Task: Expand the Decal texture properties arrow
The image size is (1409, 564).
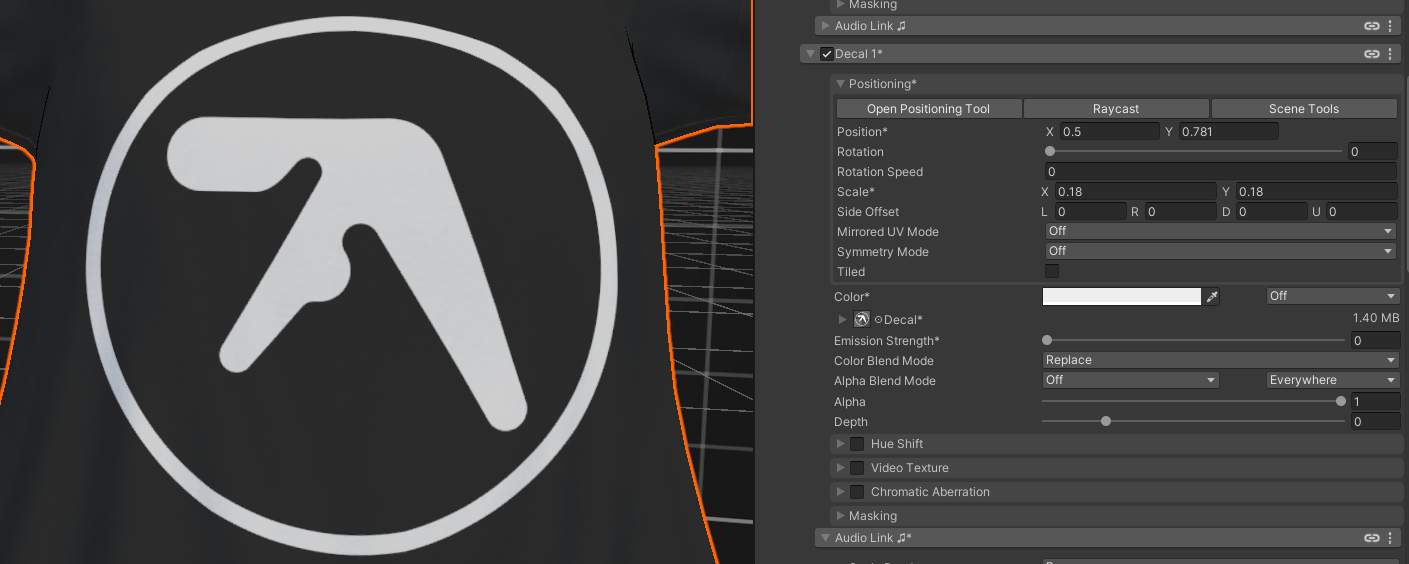Action: coord(843,320)
